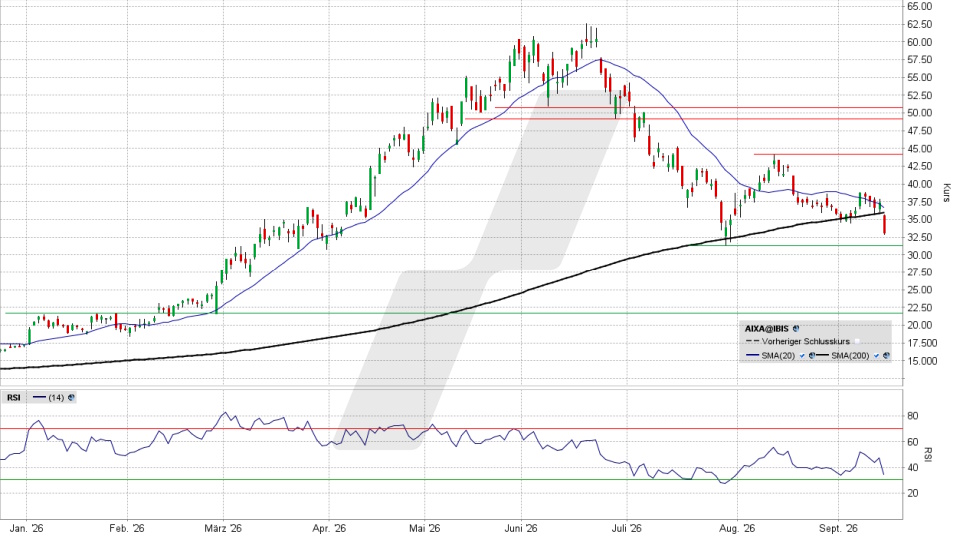Click the Feb. '26 date label
Screen dimensions: 960x540
(x=127, y=528)
